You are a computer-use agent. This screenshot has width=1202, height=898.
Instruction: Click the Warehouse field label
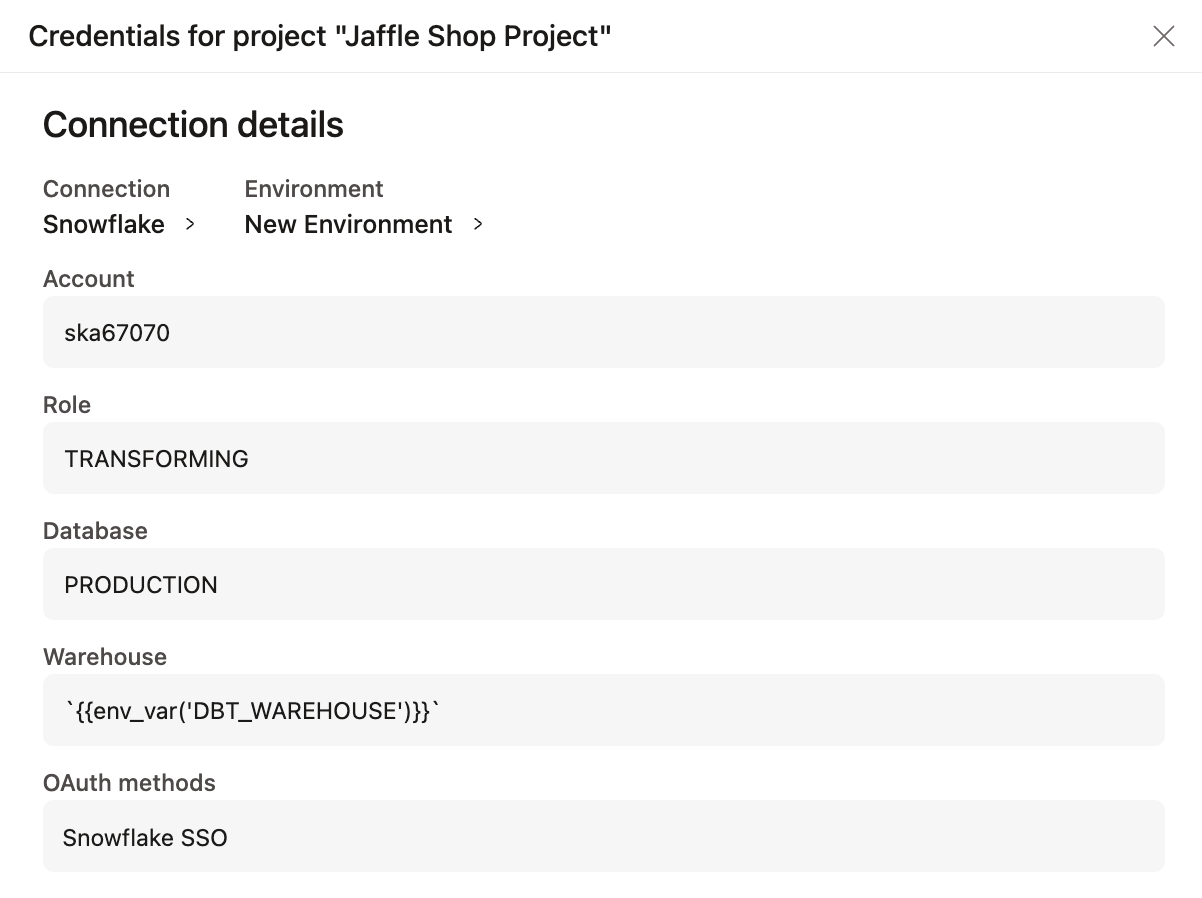tap(105, 657)
